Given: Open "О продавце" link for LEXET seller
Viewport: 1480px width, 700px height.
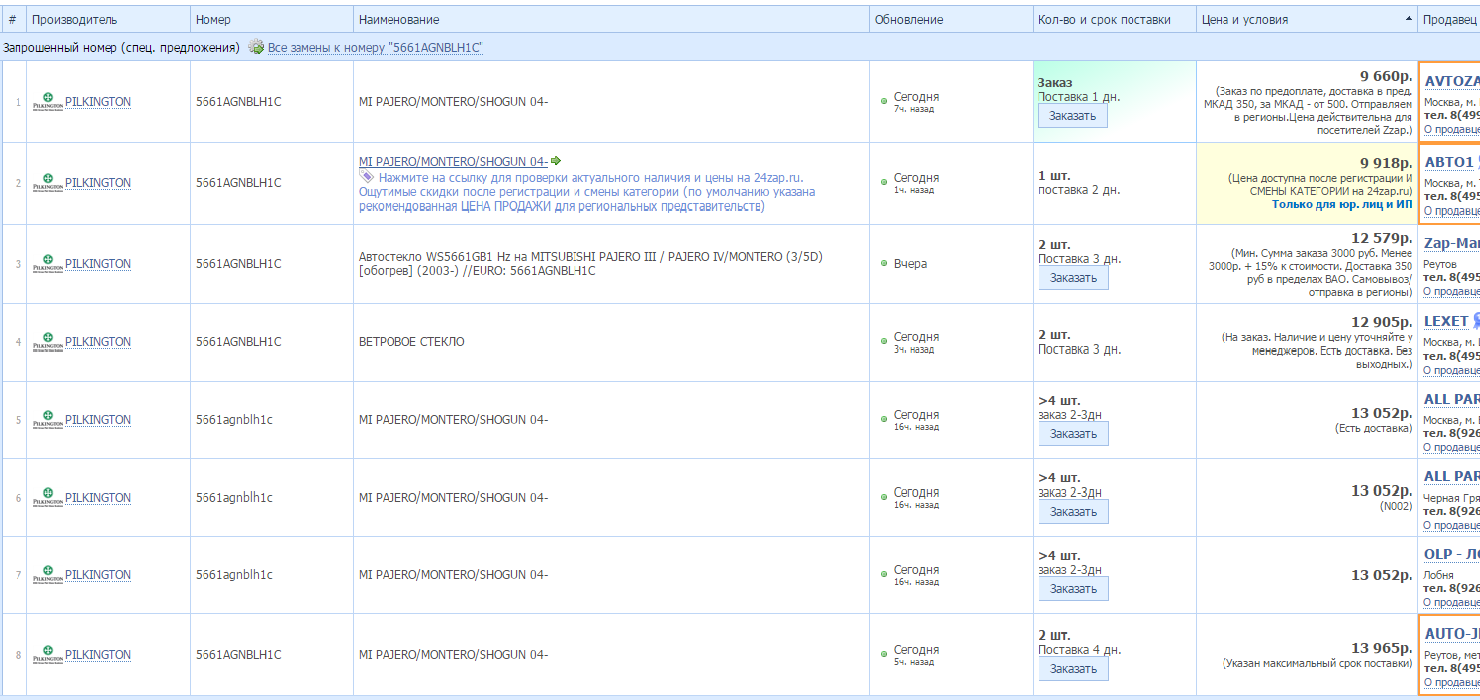Looking at the screenshot, I should coord(1451,370).
